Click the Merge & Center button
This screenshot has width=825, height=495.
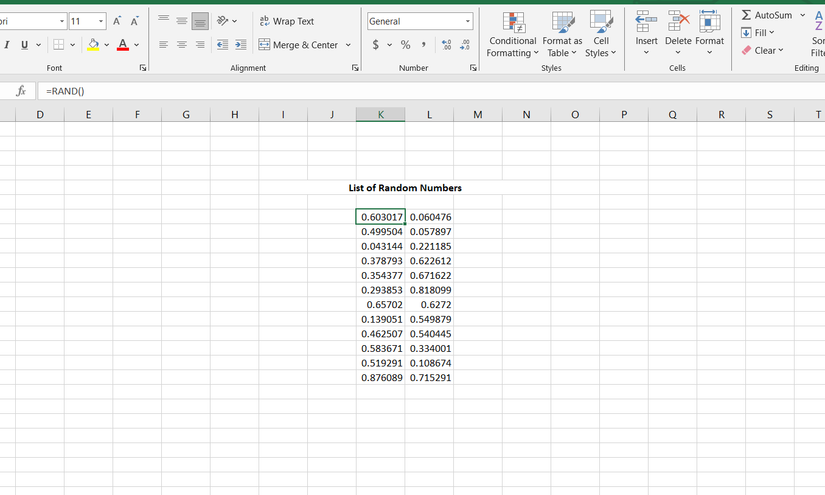[299, 45]
